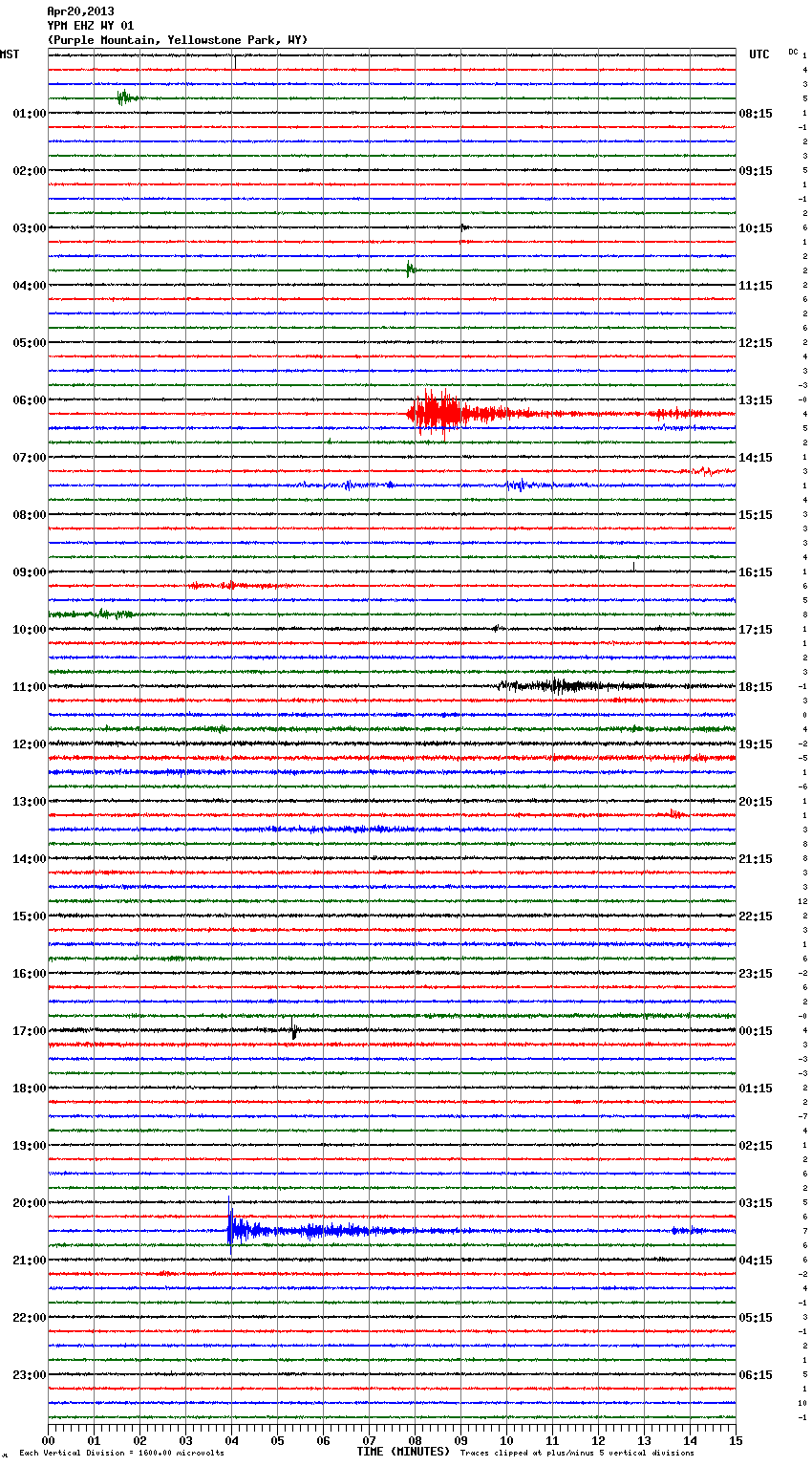Screen dimensions: 812x1466
Task: Select the 13:15 UTC time label
Action: 756,400
